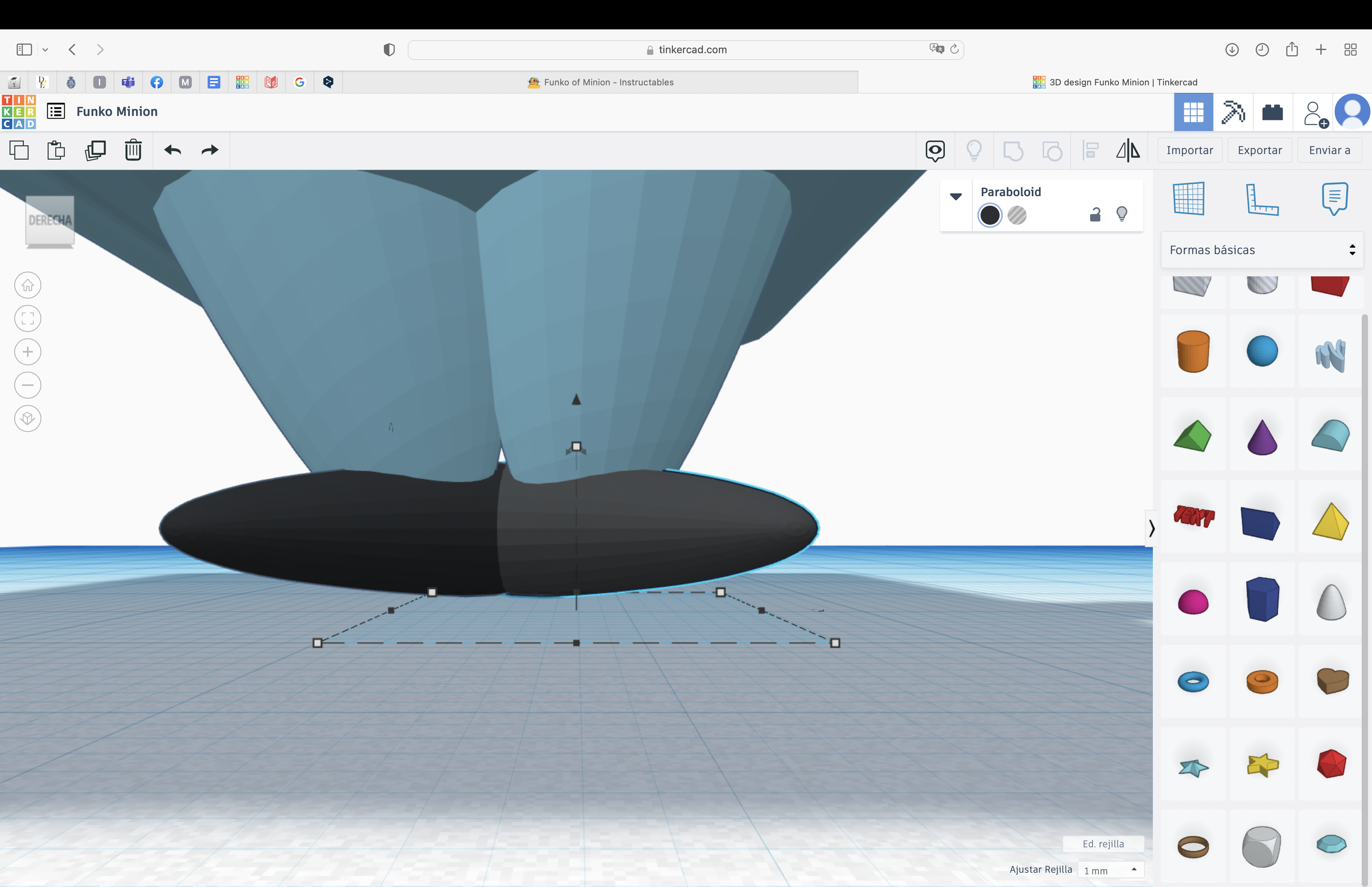The height and width of the screenshot is (887, 1372).
Task: Redo the last action
Action: [210, 150]
